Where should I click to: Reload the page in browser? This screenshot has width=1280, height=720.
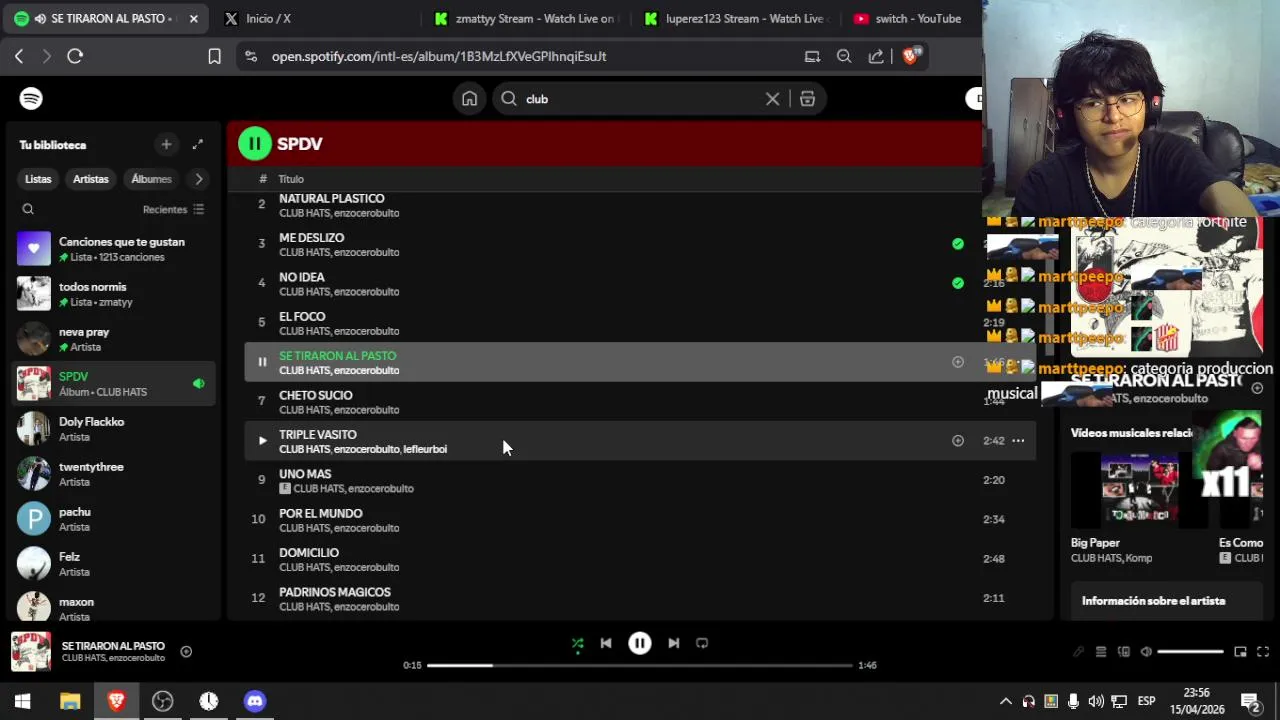[x=75, y=56]
